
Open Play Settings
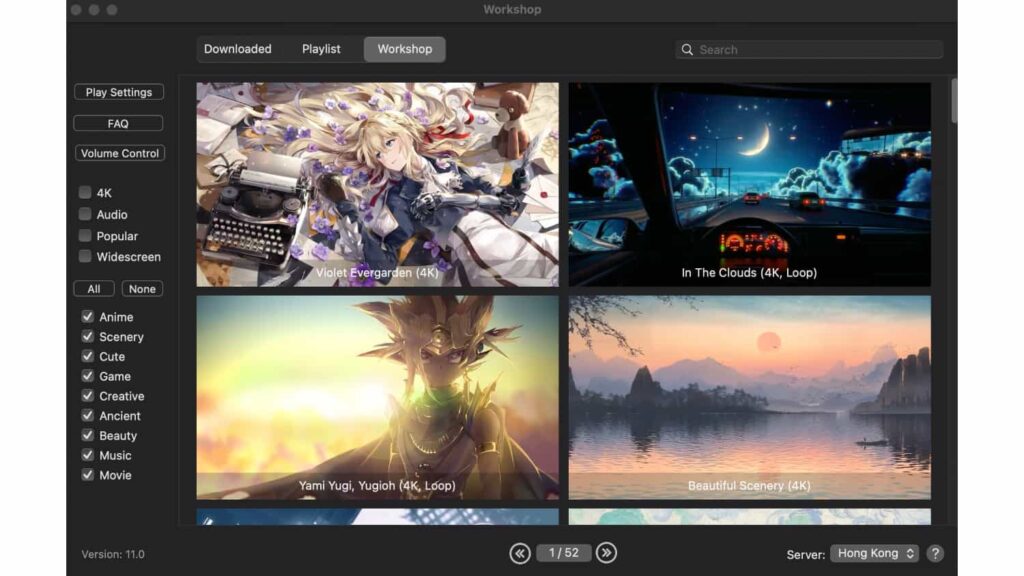coord(118,91)
